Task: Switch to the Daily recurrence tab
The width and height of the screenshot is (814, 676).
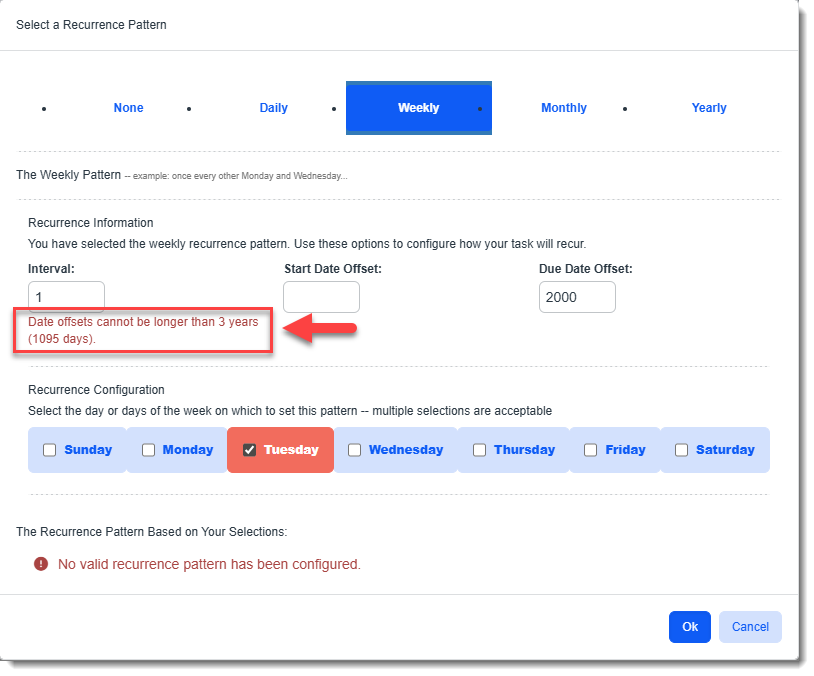Action: [273, 108]
